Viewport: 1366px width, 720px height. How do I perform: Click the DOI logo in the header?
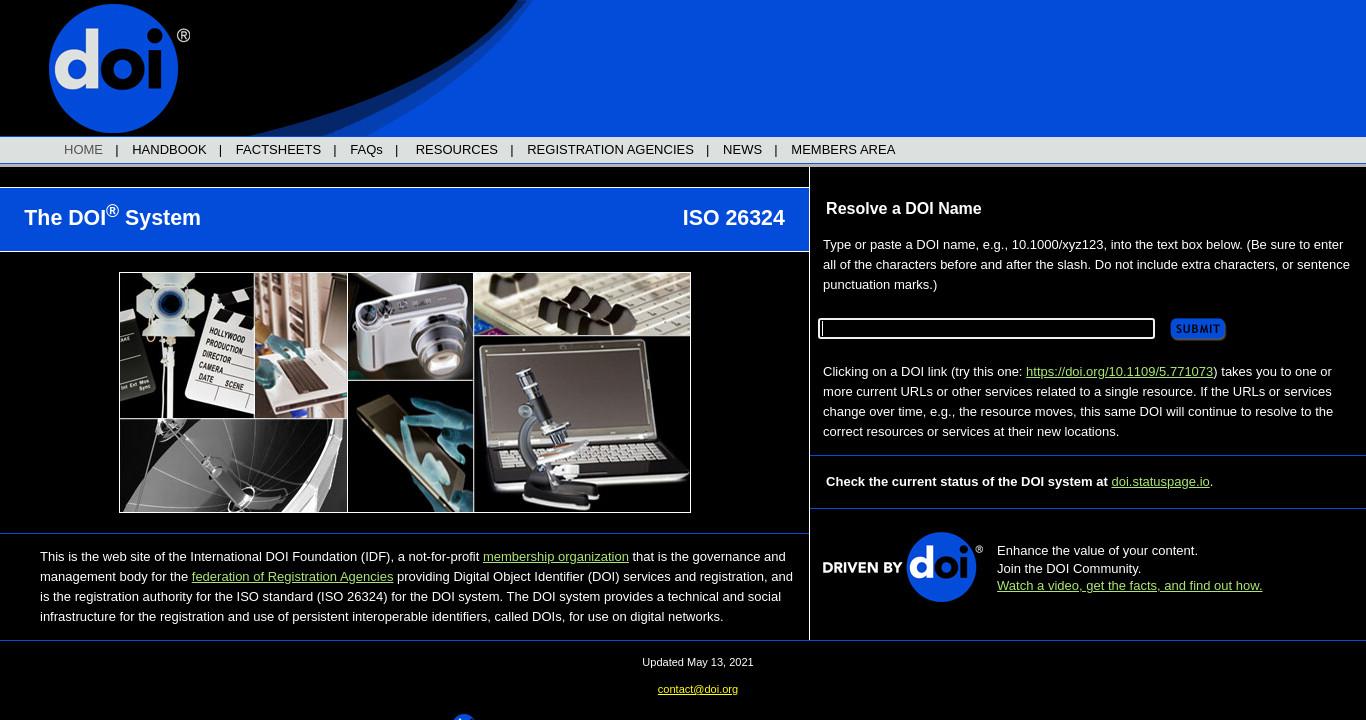point(118,68)
